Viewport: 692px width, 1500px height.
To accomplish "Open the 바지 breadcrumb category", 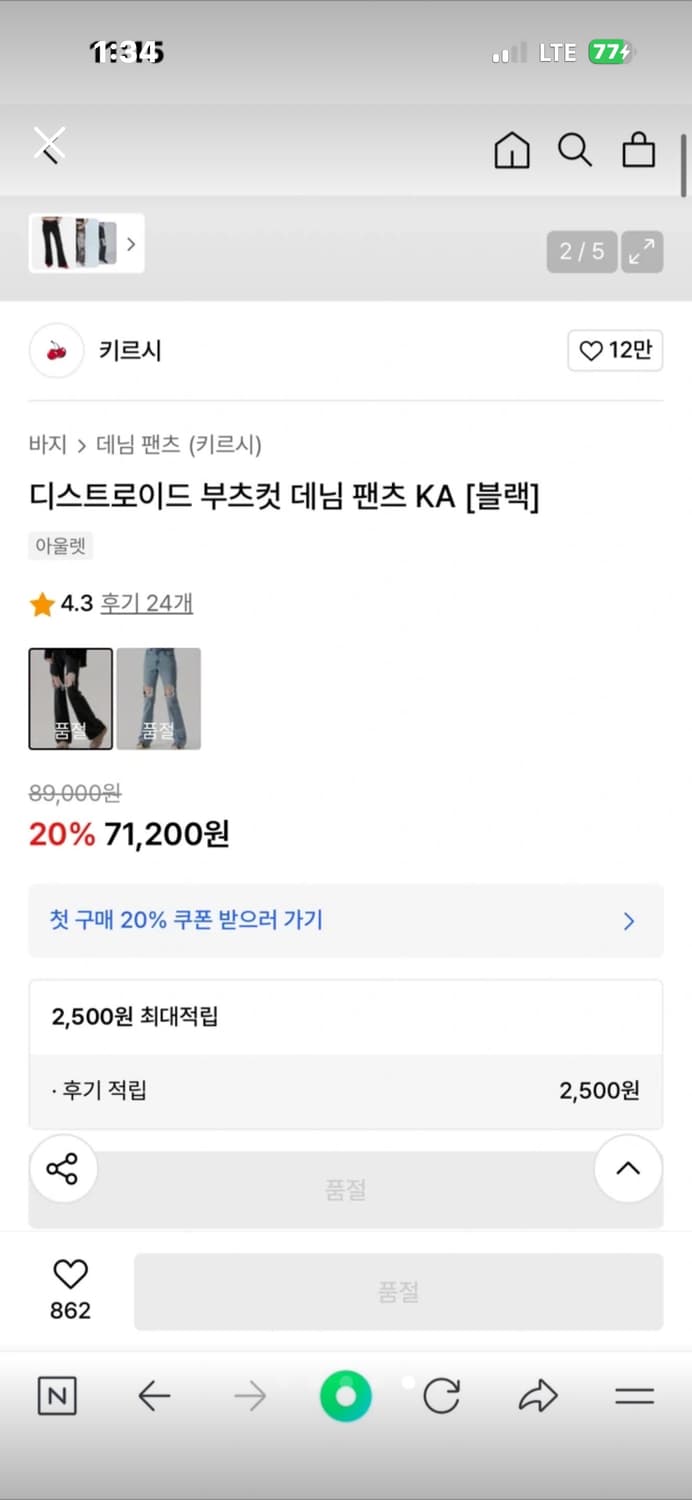I will point(44,445).
